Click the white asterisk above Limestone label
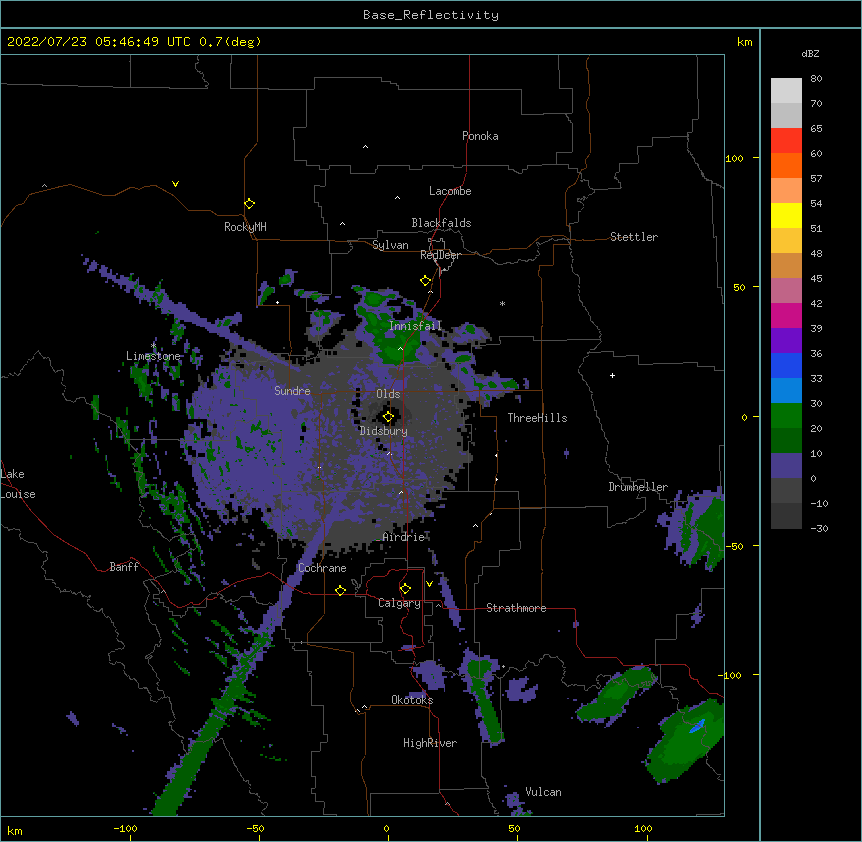862x842 pixels. [x=153, y=346]
